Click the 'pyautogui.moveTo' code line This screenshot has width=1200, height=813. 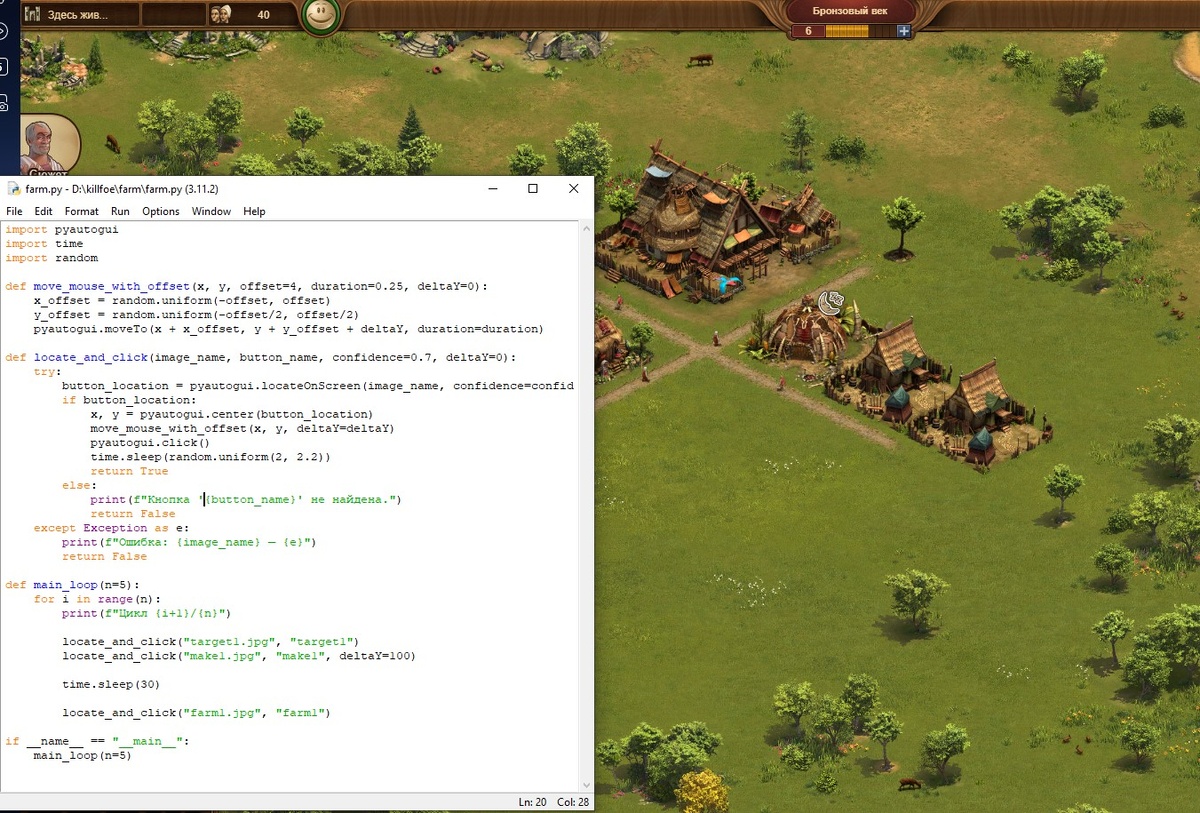[x=288, y=328]
